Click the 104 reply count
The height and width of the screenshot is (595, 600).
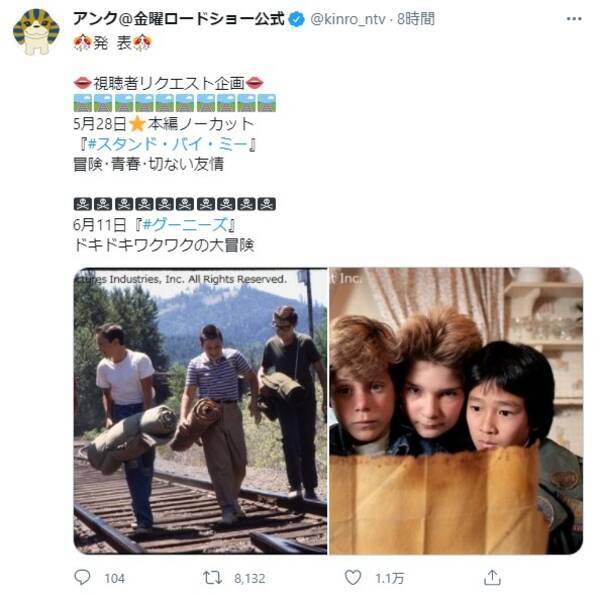point(115,578)
